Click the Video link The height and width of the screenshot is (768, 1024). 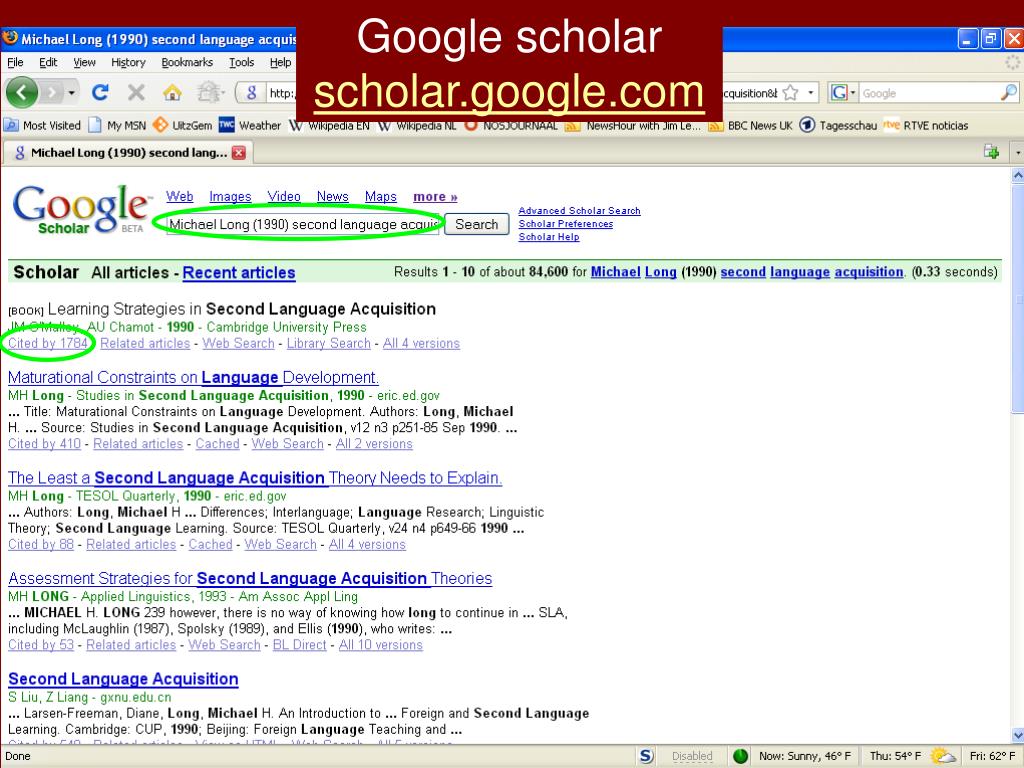click(x=284, y=197)
